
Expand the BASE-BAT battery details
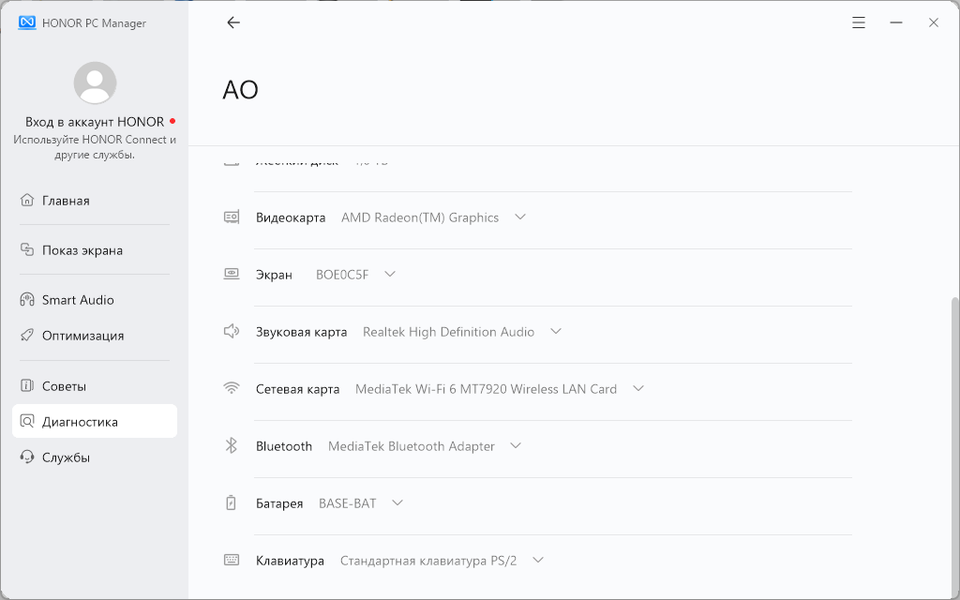[x=397, y=503]
